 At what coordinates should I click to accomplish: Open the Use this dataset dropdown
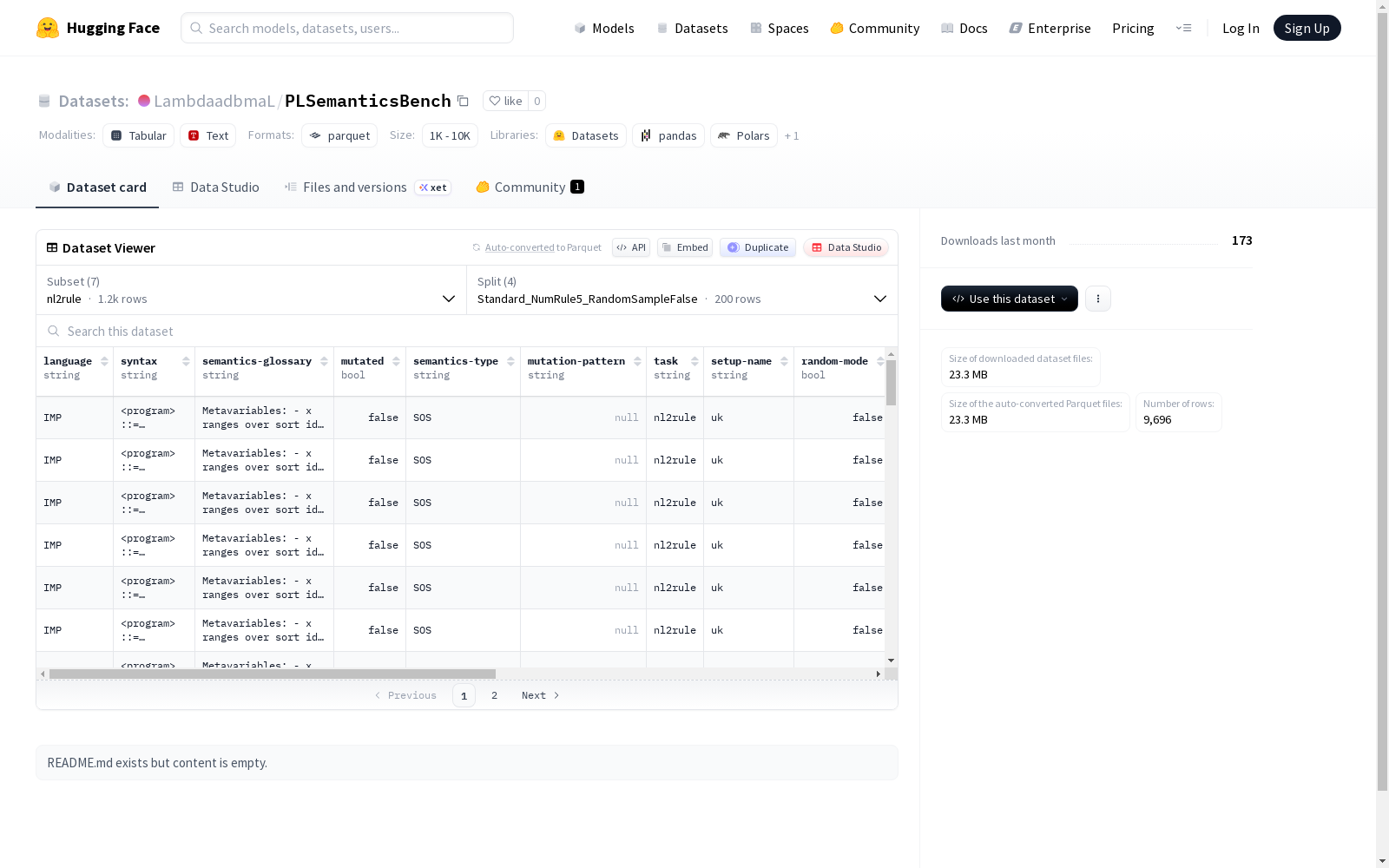1010,299
